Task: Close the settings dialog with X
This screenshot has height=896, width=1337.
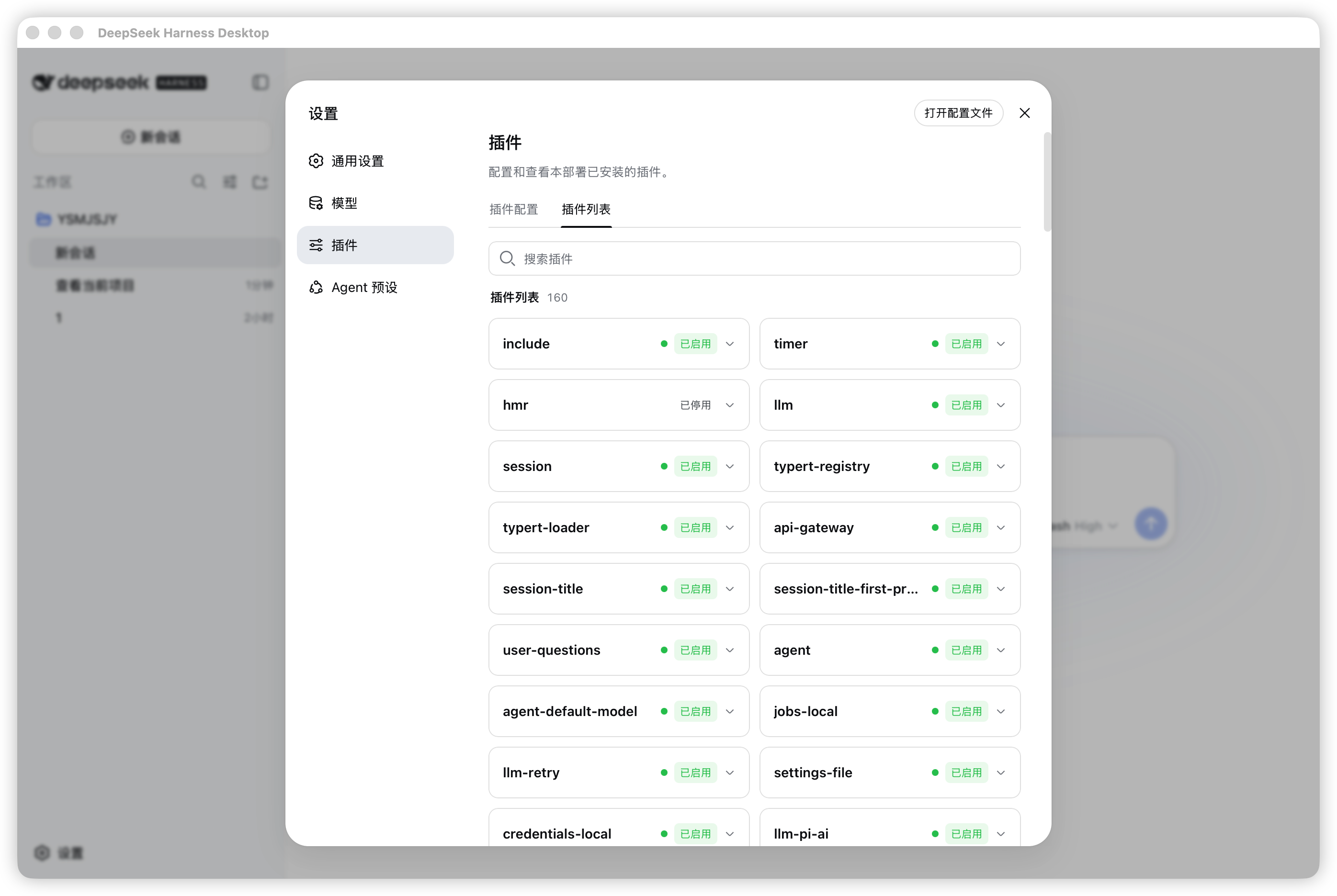Action: pyautogui.click(x=1024, y=113)
